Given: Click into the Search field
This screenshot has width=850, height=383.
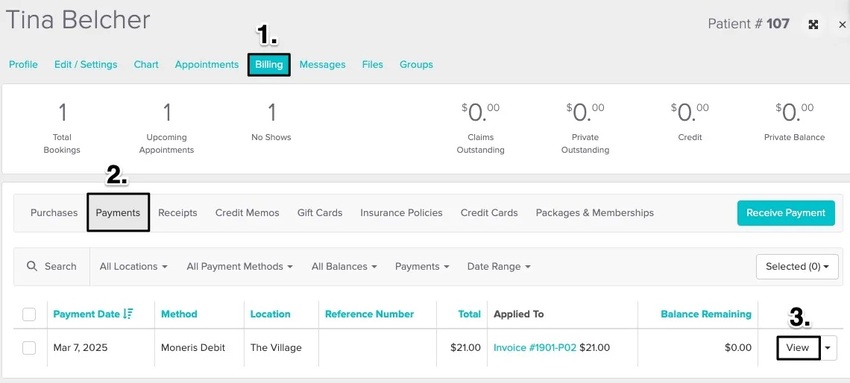Looking at the screenshot, I should pyautogui.click(x=52, y=267).
